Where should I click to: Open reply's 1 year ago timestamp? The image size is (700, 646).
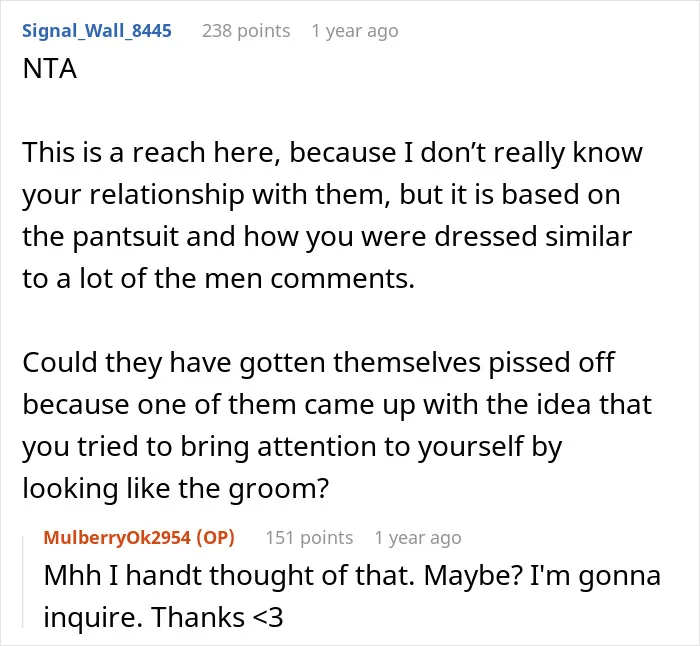pos(418,538)
